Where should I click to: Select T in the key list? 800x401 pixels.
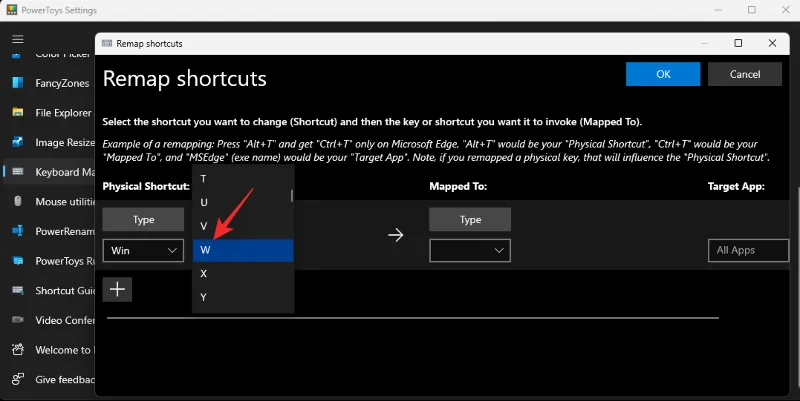243,179
